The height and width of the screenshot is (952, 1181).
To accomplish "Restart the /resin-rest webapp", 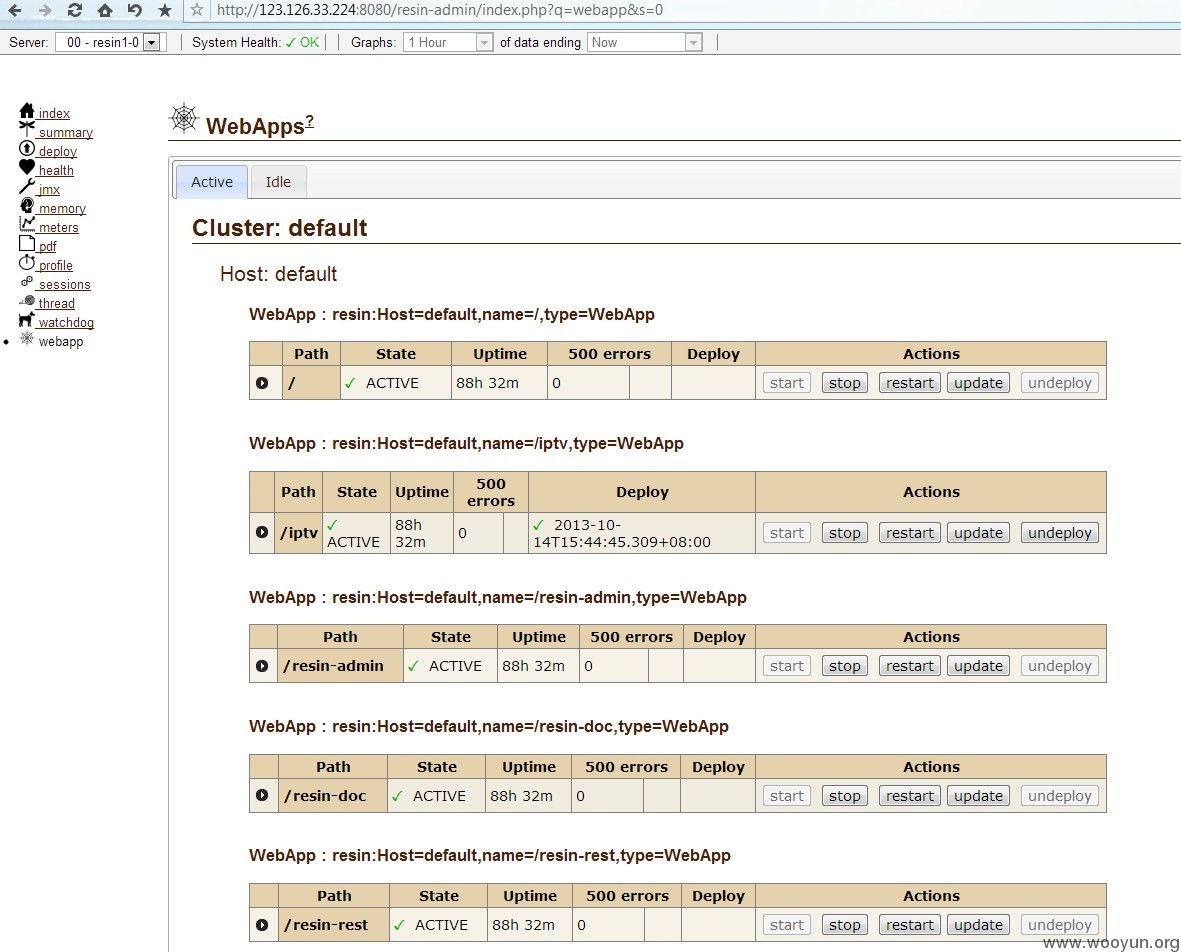I will pos(909,924).
